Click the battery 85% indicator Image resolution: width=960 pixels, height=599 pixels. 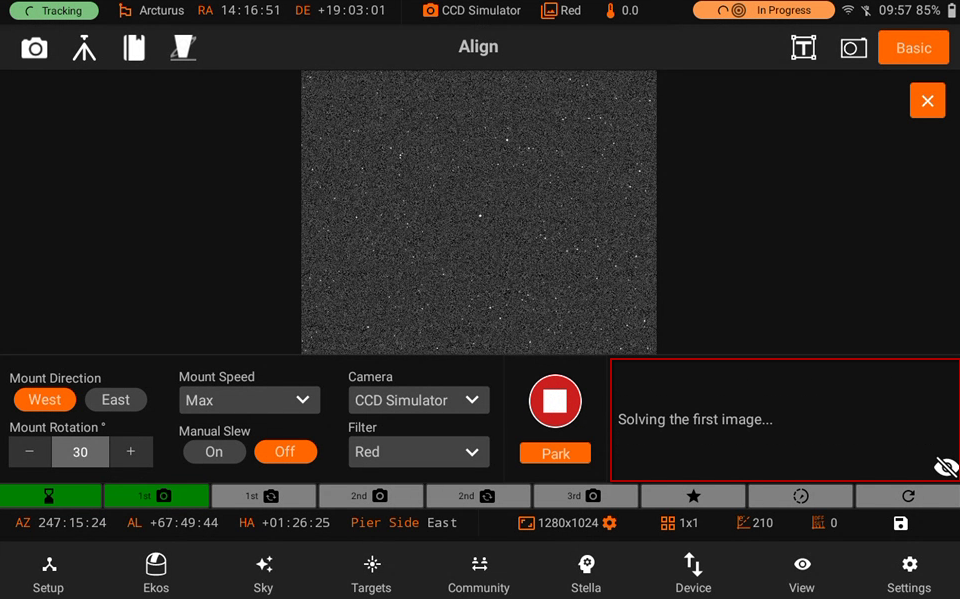(937, 10)
